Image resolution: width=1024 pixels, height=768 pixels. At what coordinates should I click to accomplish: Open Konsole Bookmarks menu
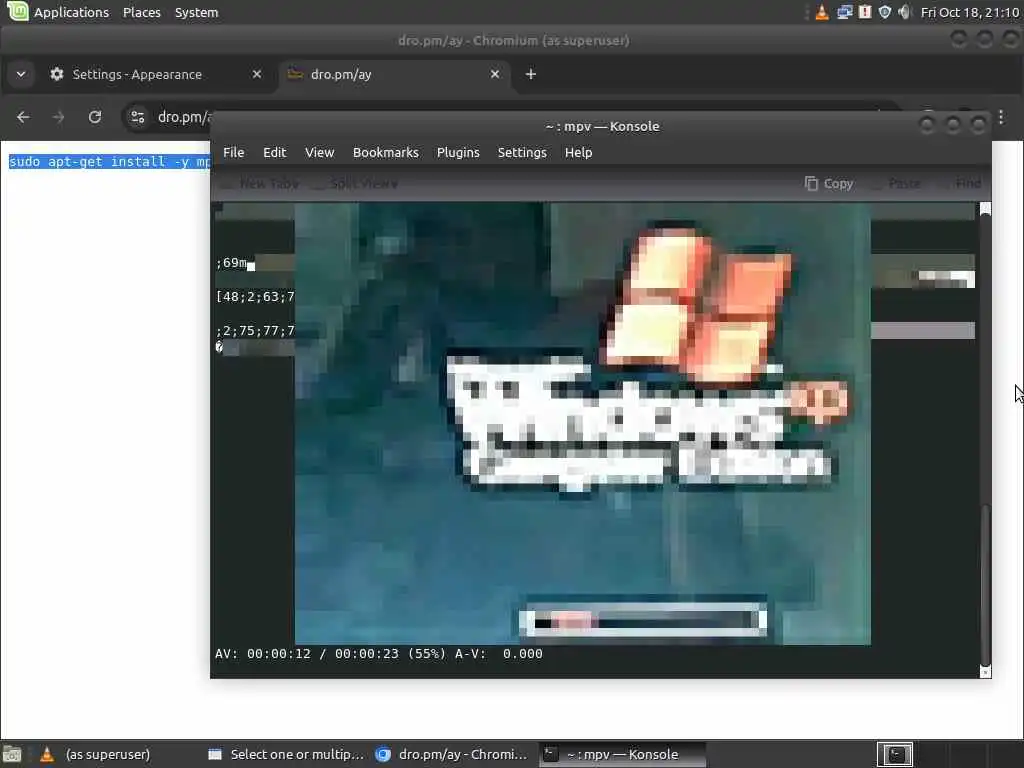[386, 152]
